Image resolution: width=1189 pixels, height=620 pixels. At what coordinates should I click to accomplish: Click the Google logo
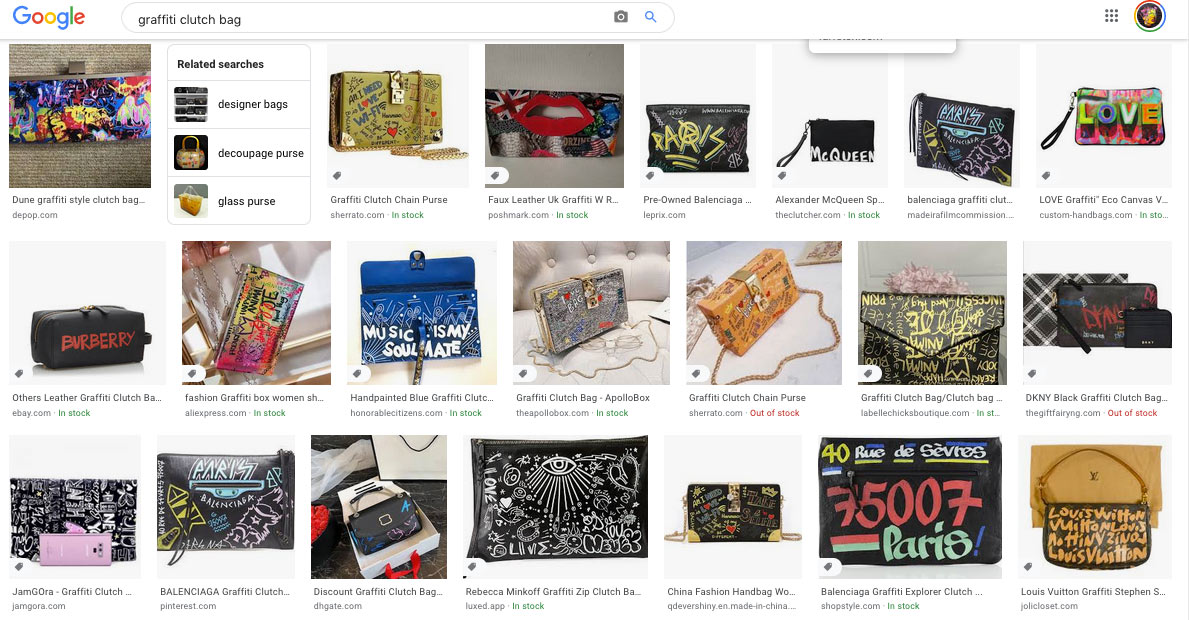pyautogui.click(x=49, y=17)
